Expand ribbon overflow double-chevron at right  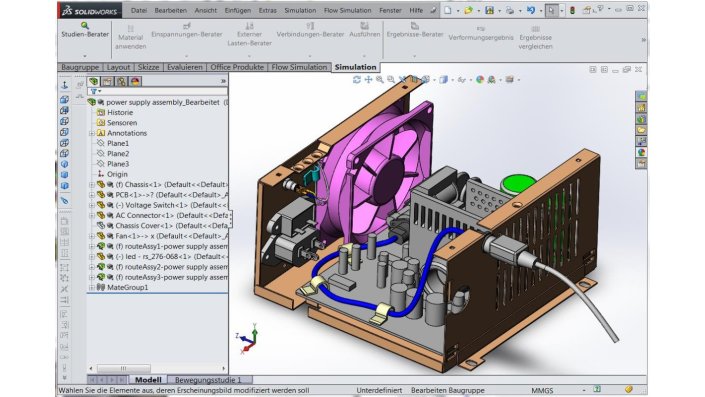[643, 40]
